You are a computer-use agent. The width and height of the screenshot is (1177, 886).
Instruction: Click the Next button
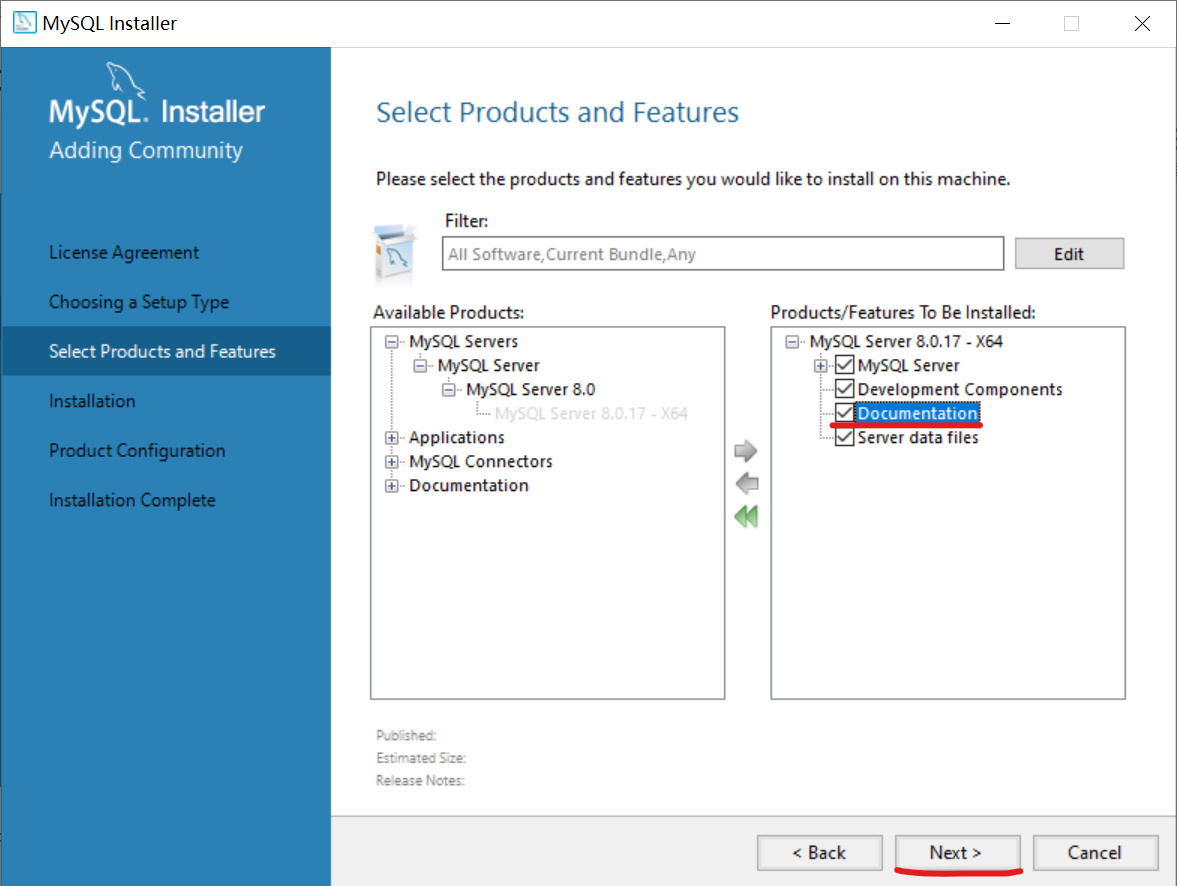click(x=957, y=853)
